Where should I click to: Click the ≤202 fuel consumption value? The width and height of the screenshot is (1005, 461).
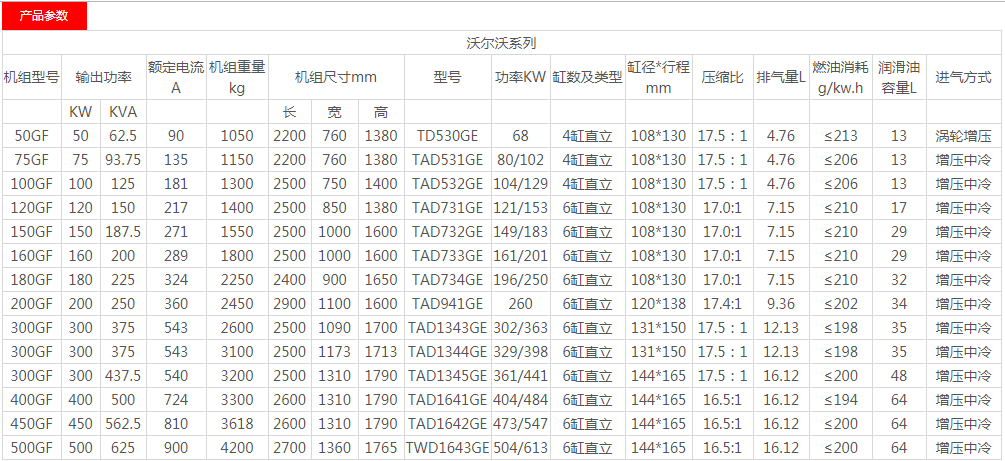(840, 304)
